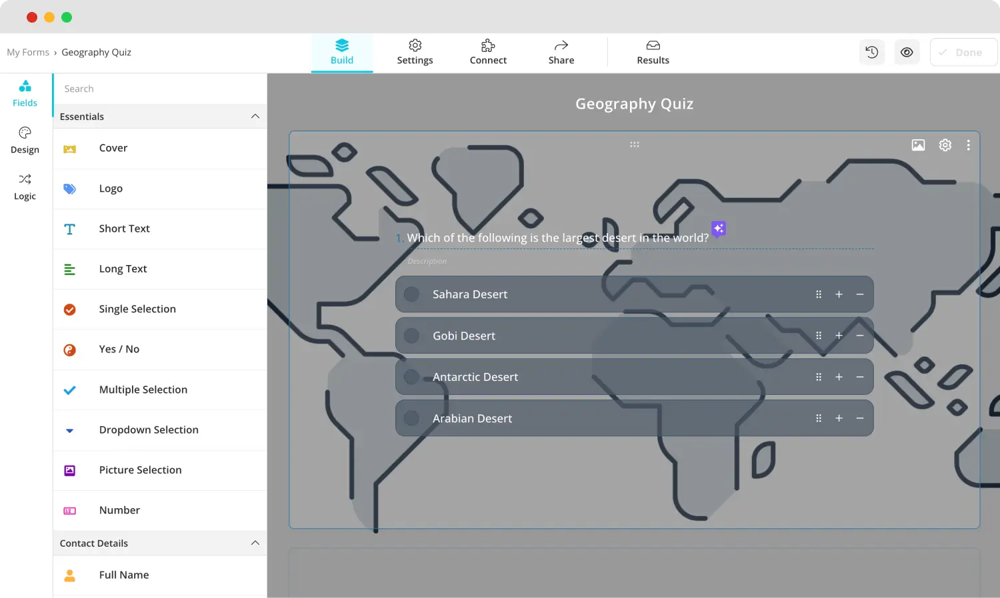This screenshot has width=1000, height=598.
Task: Open the question three-dot more menu
Action: (968, 145)
